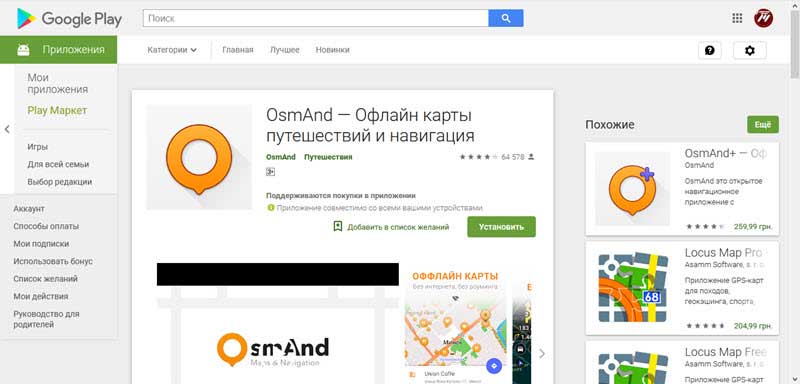Click Использовать бонус link
800x384 pixels.
[x=53, y=261]
